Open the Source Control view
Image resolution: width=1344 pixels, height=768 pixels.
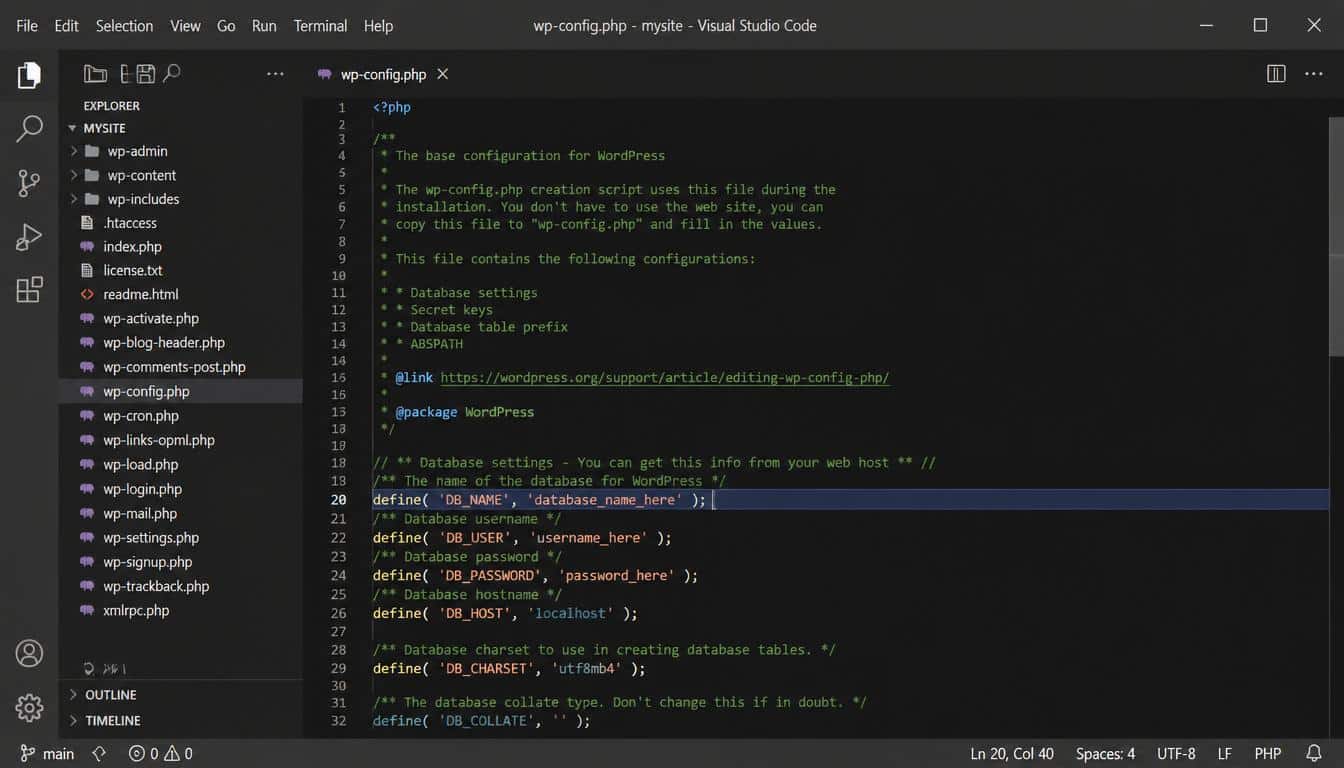29,183
